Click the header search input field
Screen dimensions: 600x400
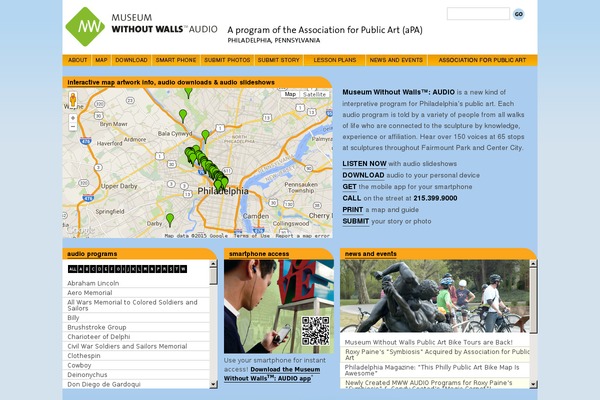coord(478,14)
